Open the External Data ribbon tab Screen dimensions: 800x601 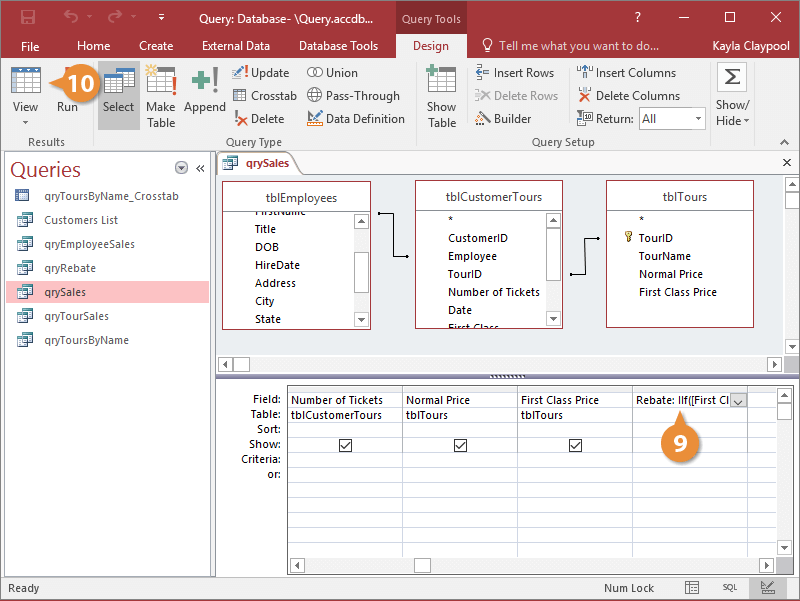click(x=236, y=46)
